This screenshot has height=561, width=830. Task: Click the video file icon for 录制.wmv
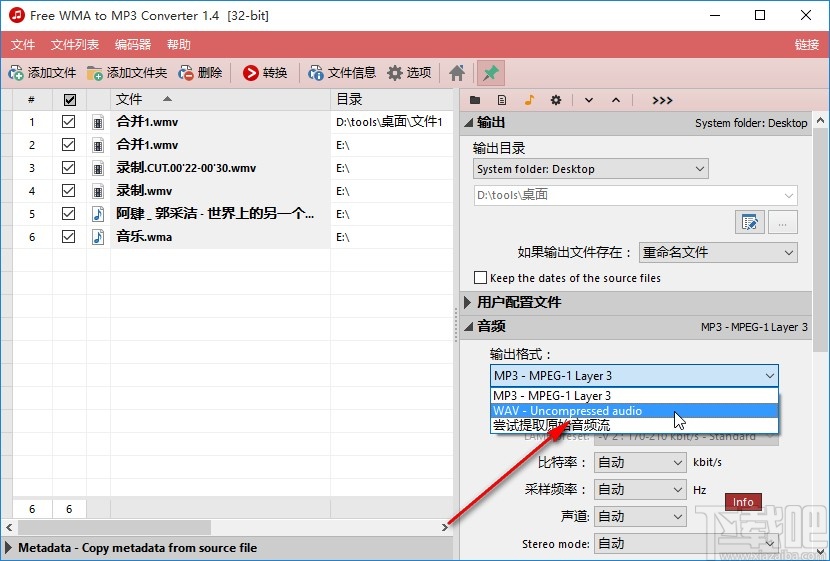click(98, 191)
